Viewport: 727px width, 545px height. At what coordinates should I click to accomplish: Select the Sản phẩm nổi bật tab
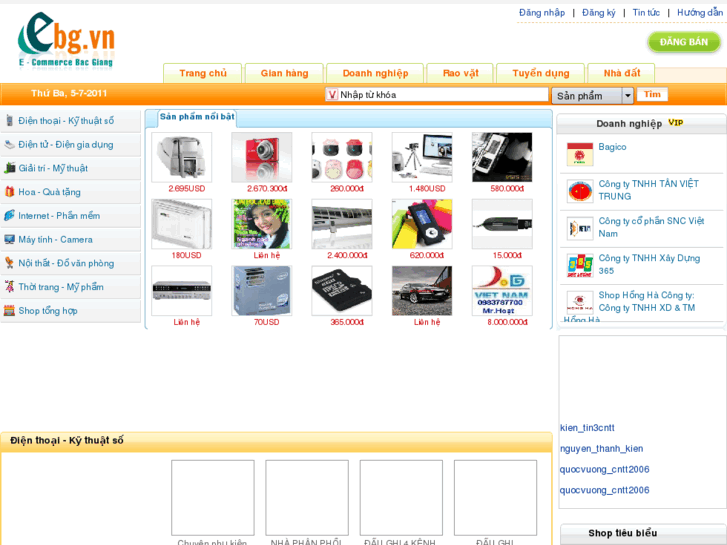coord(197,117)
